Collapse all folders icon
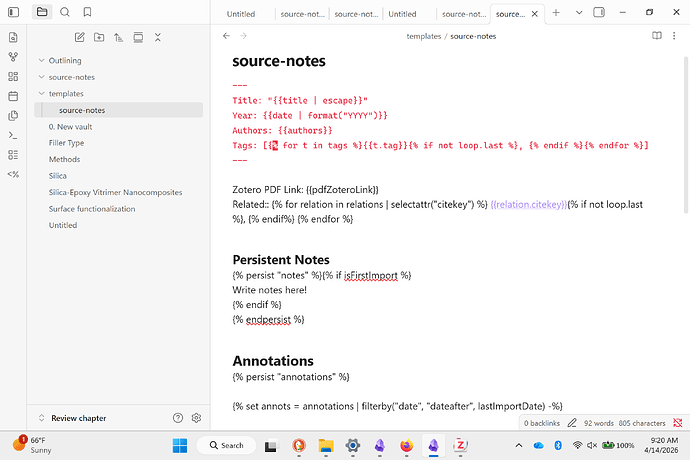Viewport: 690px width, 460px height. tap(158, 37)
